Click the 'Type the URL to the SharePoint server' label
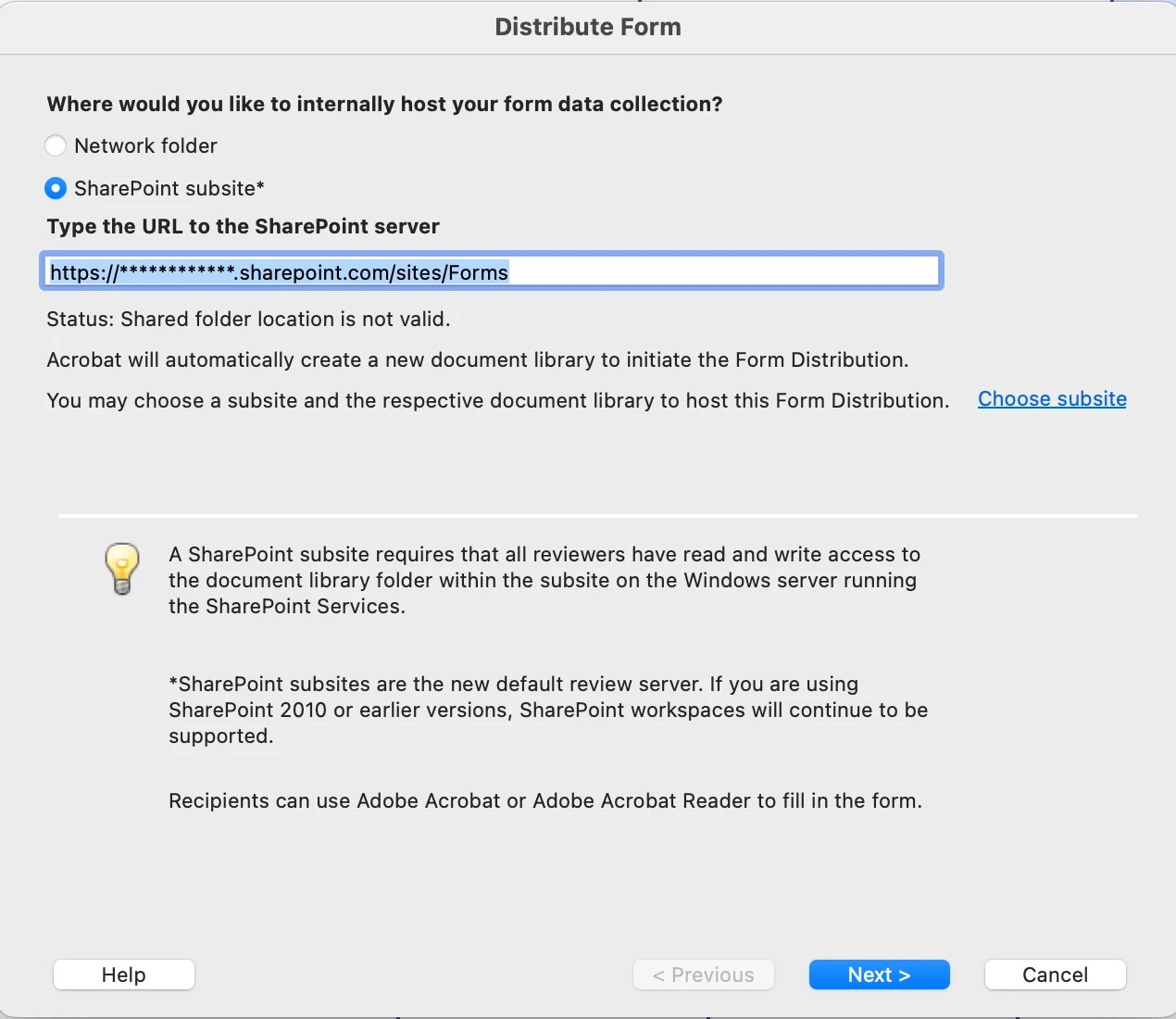The width and height of the screenshot is (1176, 1019). click(243, 227)
